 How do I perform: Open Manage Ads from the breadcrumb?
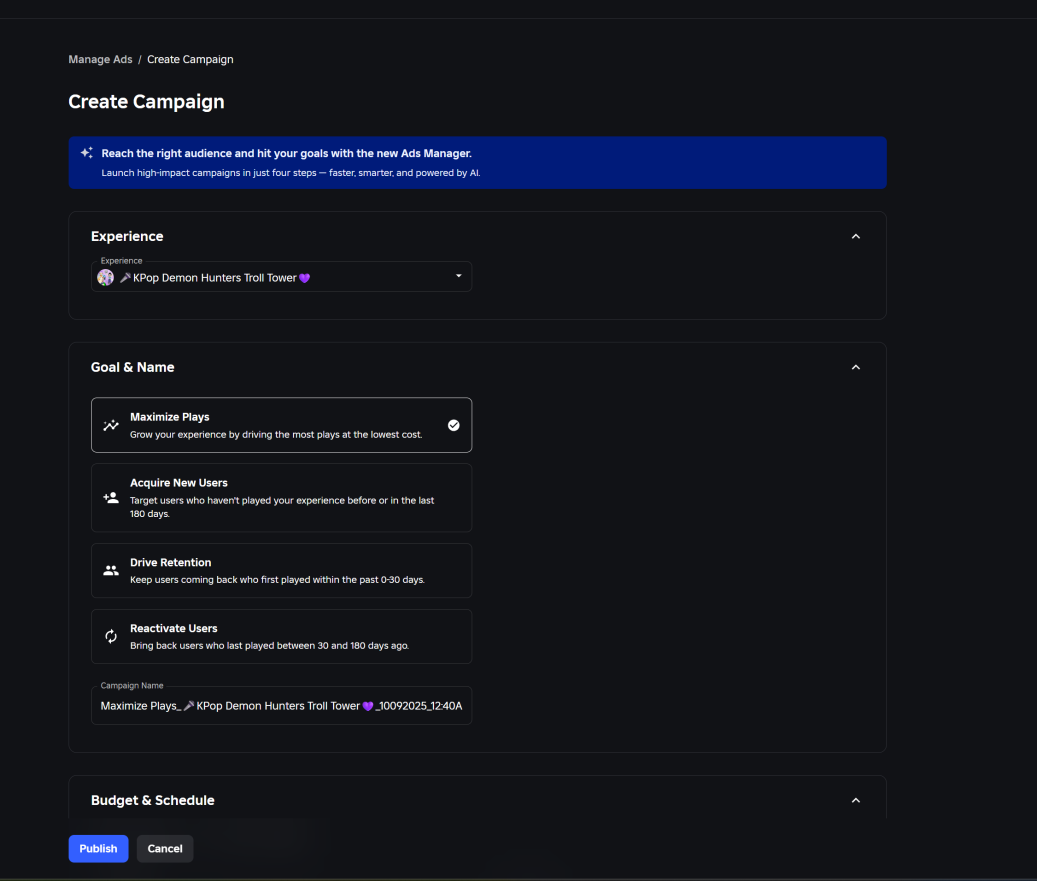(x=100, y=59)
